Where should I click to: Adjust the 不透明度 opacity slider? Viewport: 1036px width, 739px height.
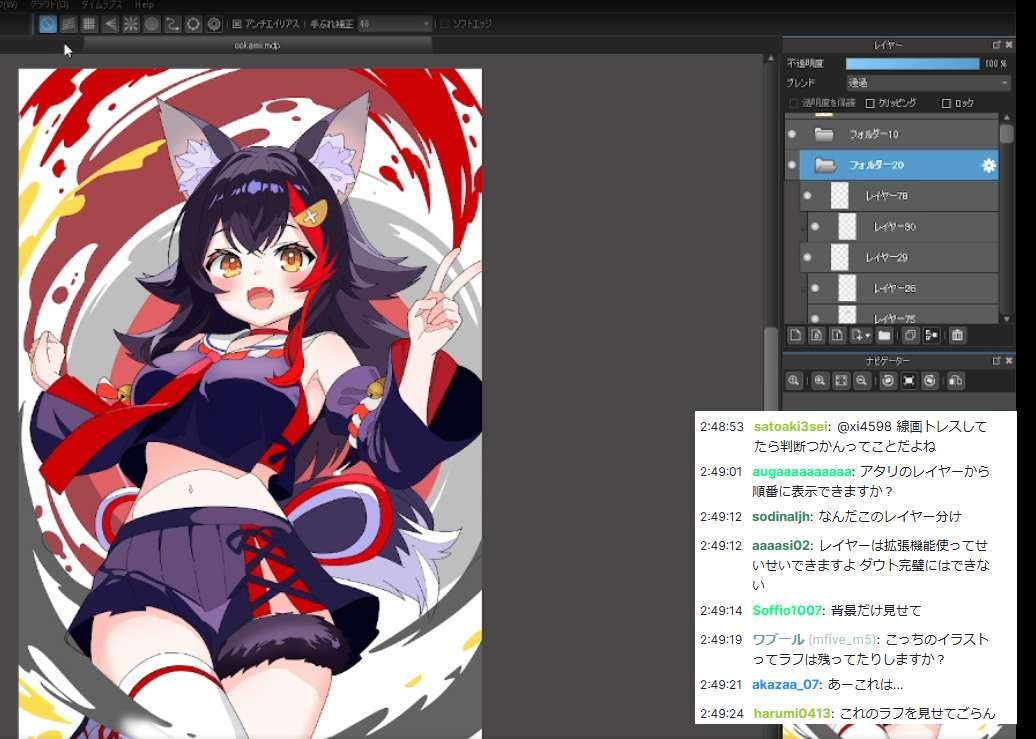coord(912,63)
